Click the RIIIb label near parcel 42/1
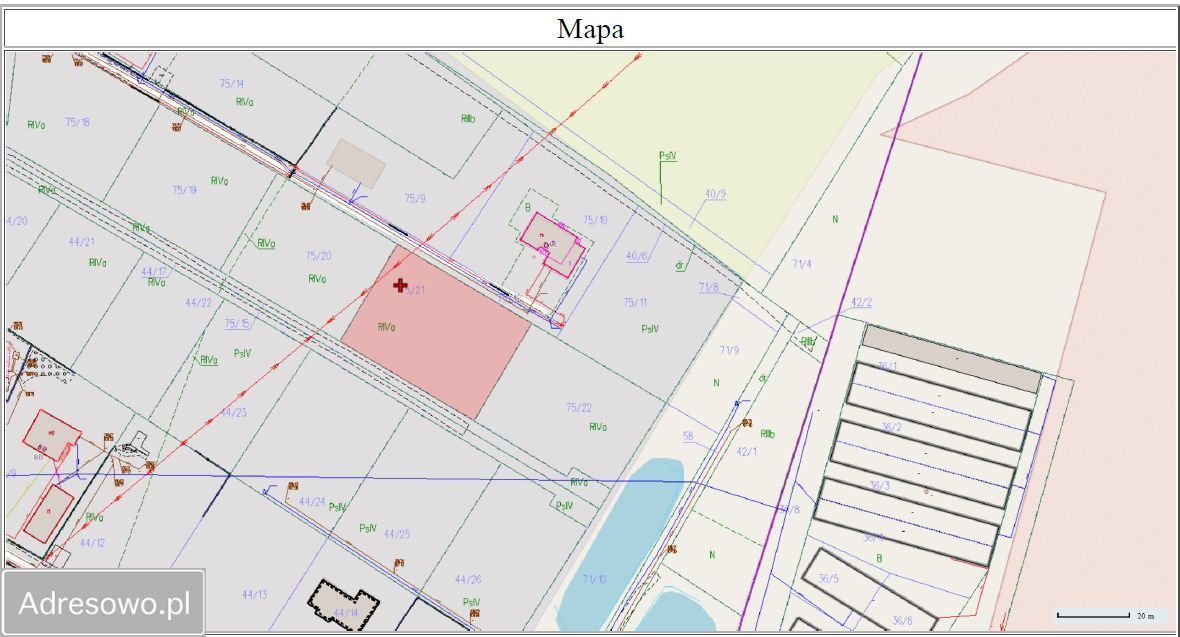The height and width of the screenshot is (637, 1180). tap(768, 434)
